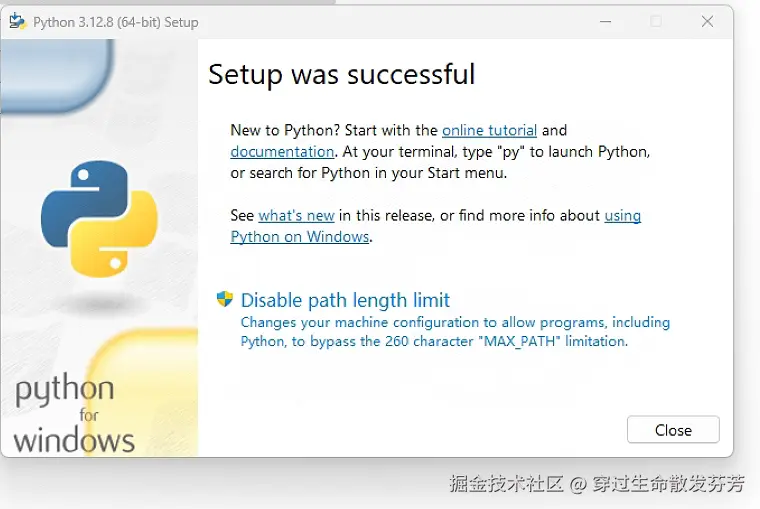The height and width of the screenshot is (509, 760).
Task: Open the online tutorial link
Action: pos(489,130)
